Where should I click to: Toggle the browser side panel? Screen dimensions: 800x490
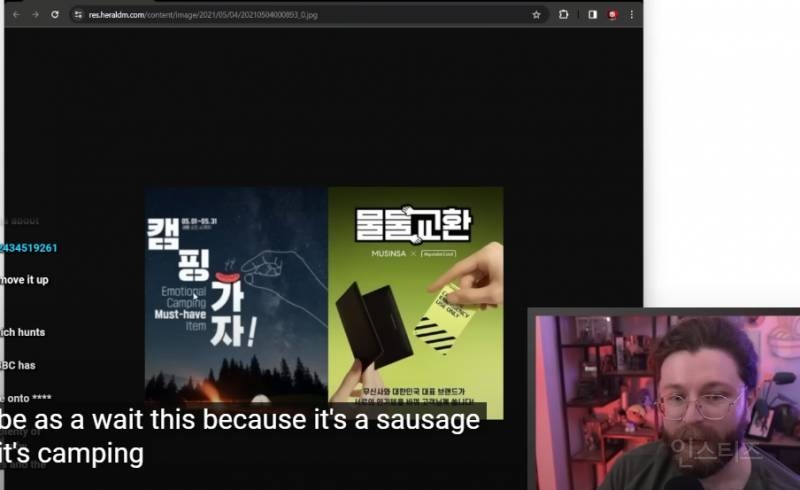tap(592, 15)
